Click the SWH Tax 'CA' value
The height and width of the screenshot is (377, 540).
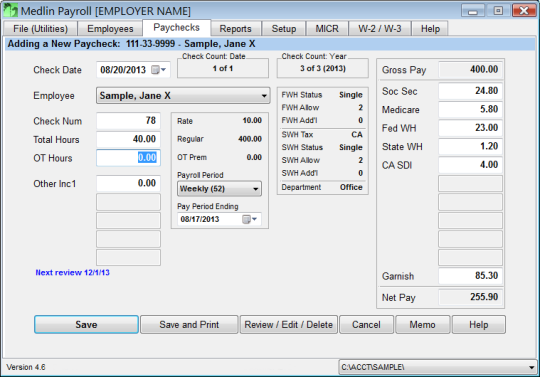pyautogui.click(x=357, y=135)
